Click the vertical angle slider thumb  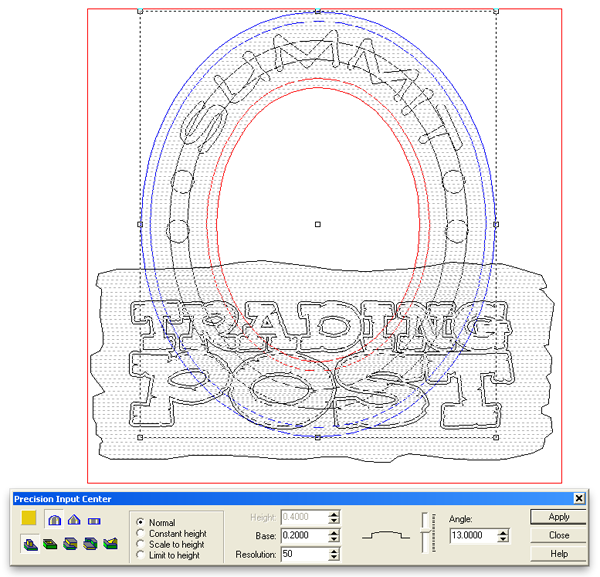425,530
